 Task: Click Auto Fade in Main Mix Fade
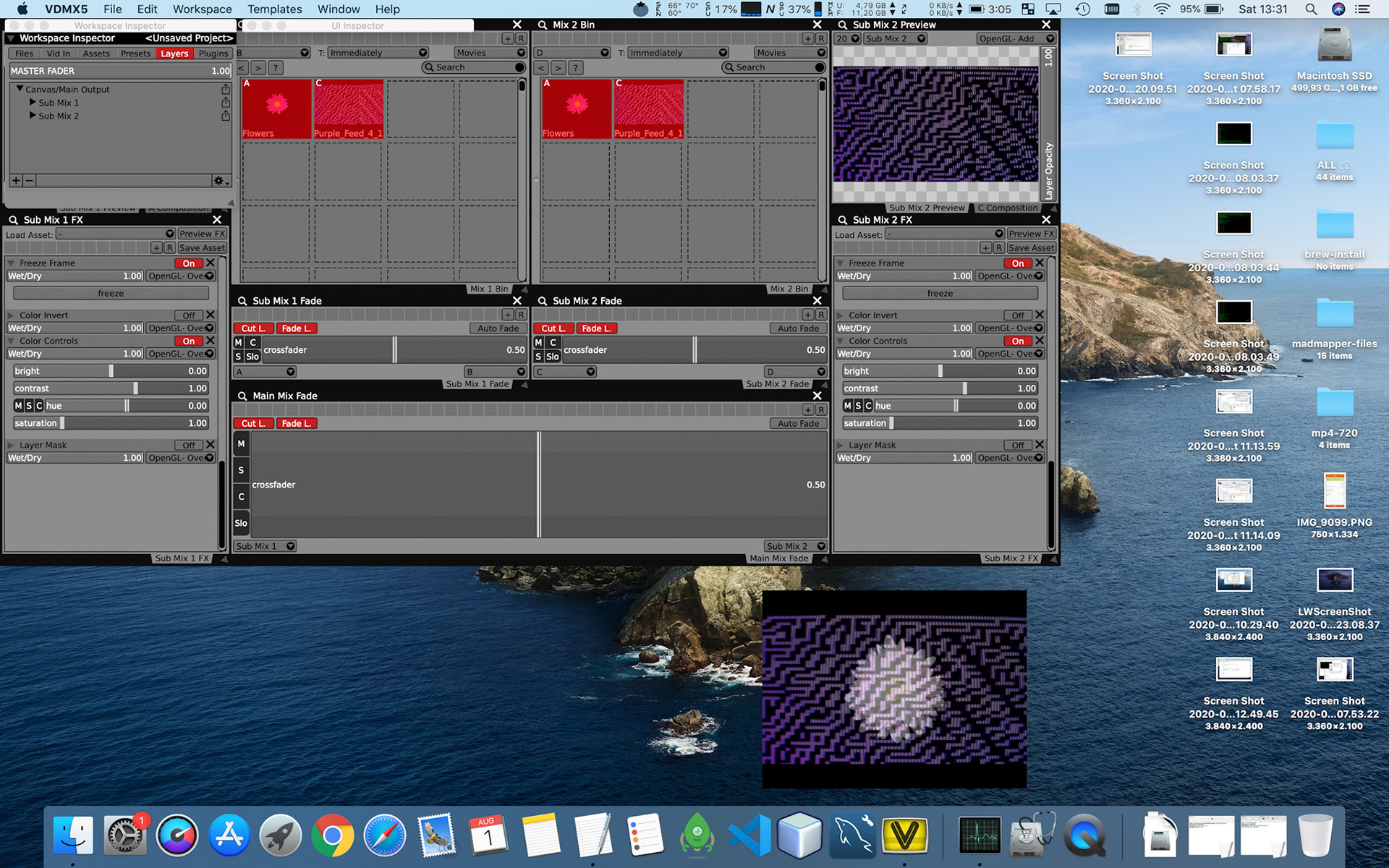798,424
